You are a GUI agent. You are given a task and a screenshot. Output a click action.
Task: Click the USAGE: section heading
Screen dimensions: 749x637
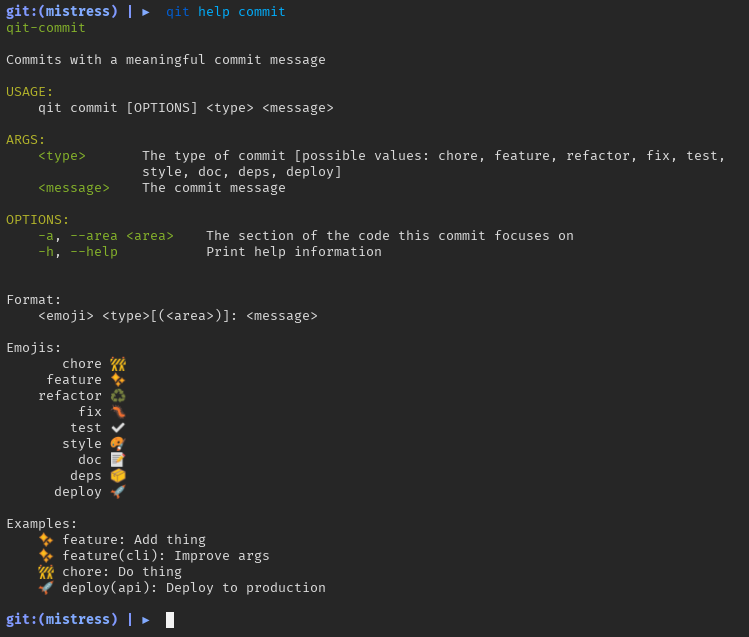coord(30,92)
